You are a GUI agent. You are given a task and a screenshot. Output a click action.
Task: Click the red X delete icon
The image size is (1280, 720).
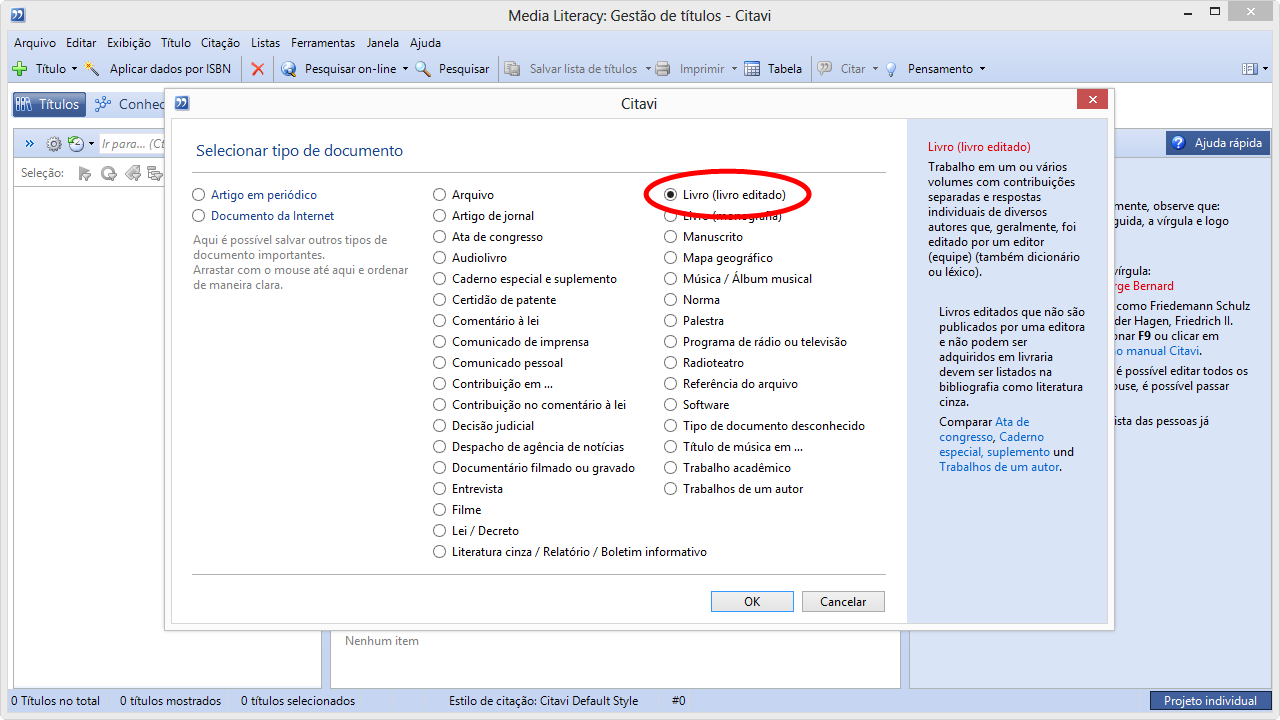(x=258, y=69)
